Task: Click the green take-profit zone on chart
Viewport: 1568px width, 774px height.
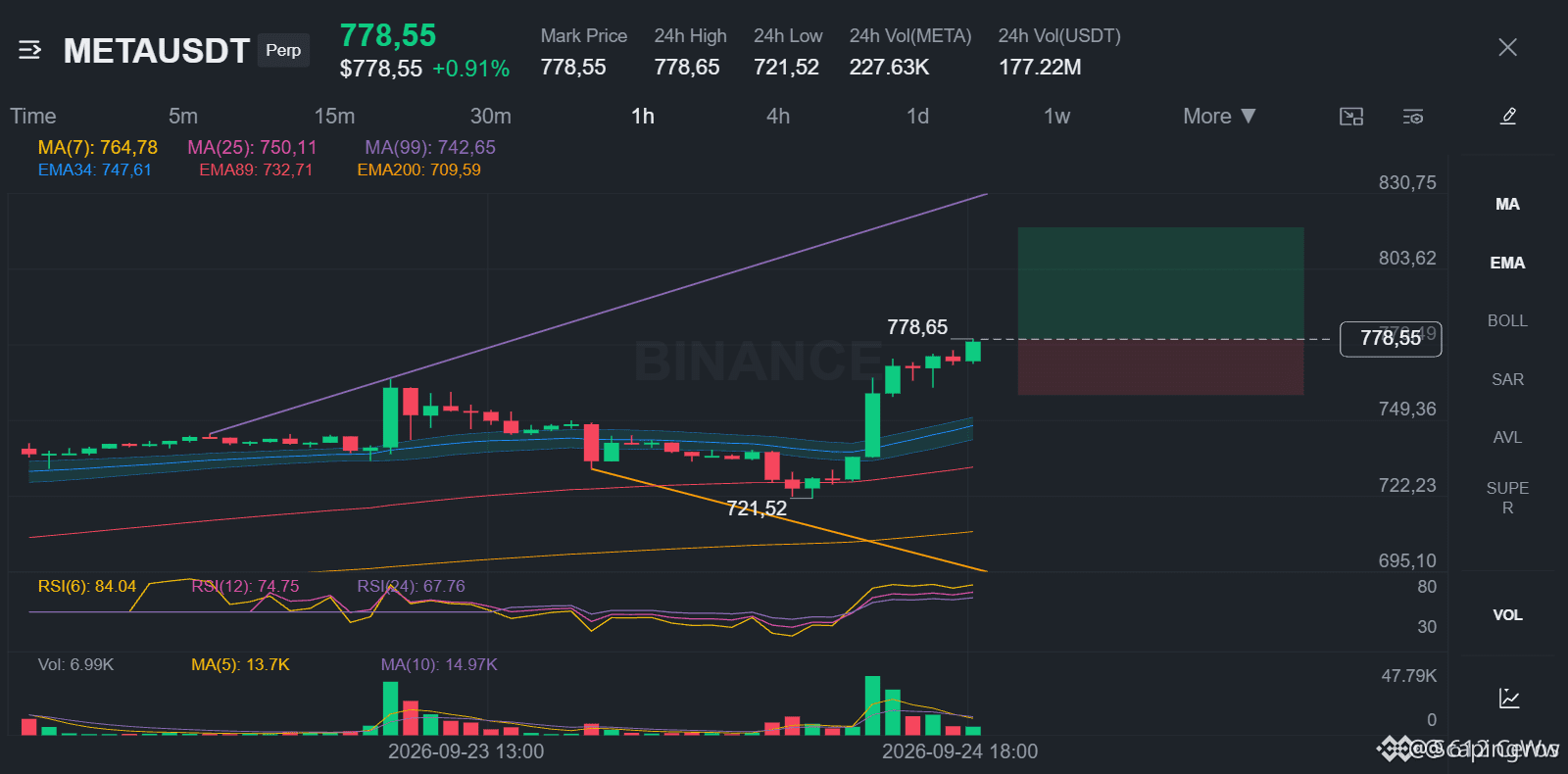Action: (x=1160, y=283)
